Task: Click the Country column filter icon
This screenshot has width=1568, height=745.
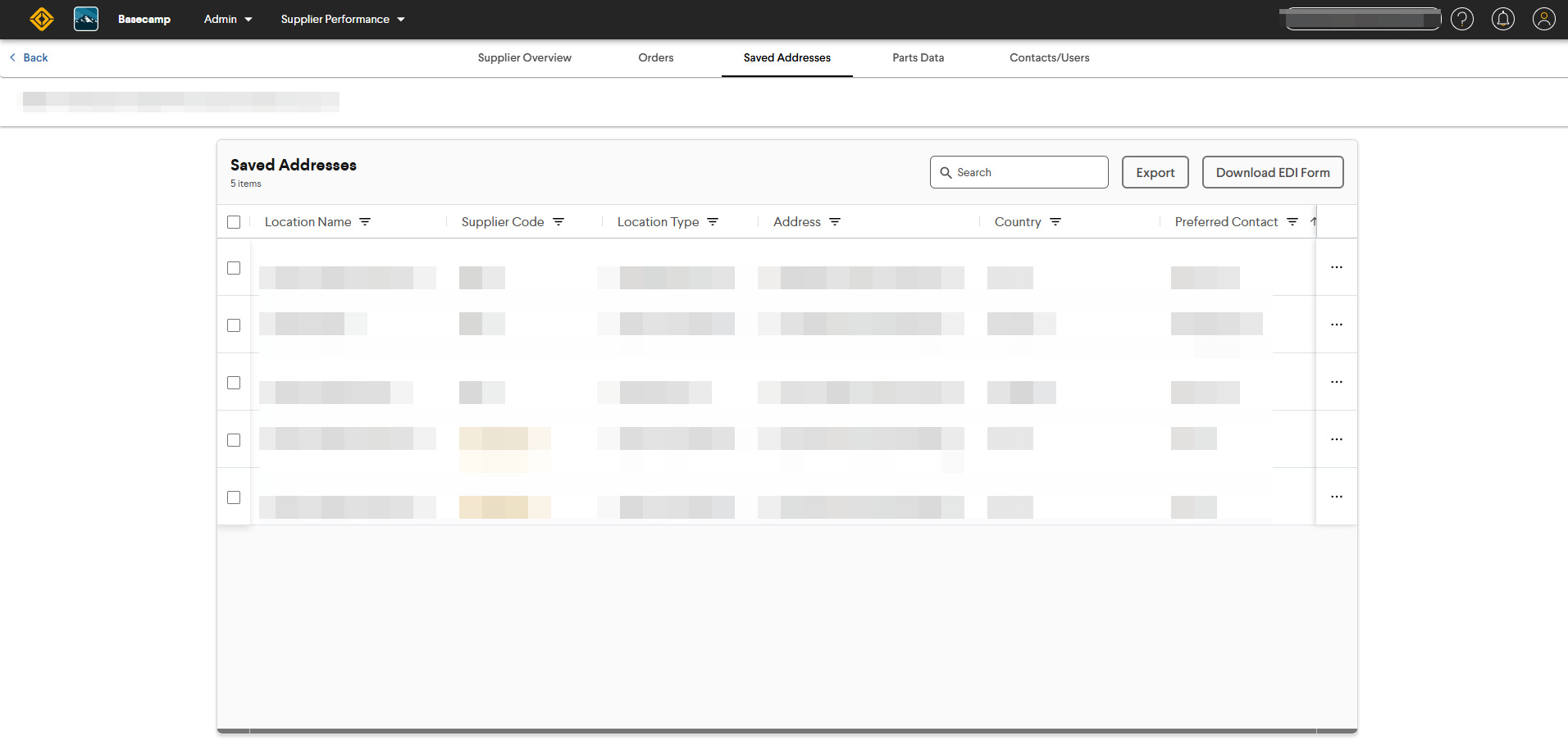Action: tap(1055, 222)
